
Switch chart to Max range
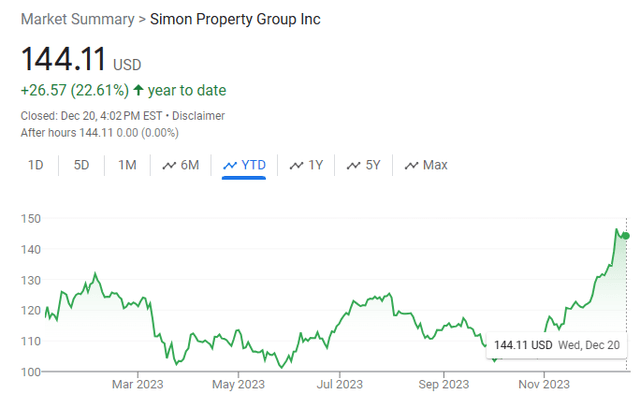pos(435,165)
